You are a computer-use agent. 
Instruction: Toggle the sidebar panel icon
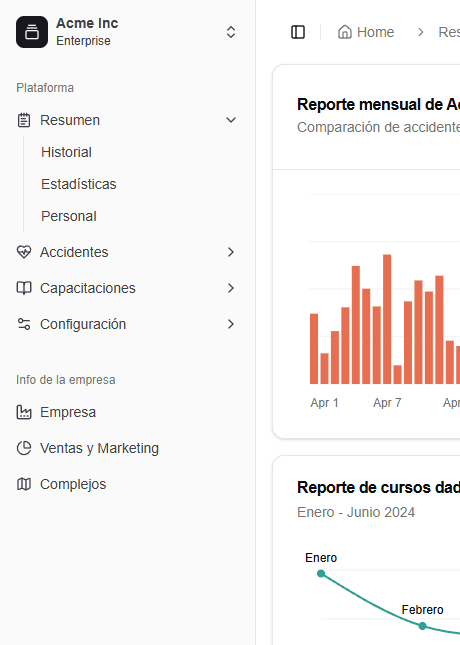point(298,32)
